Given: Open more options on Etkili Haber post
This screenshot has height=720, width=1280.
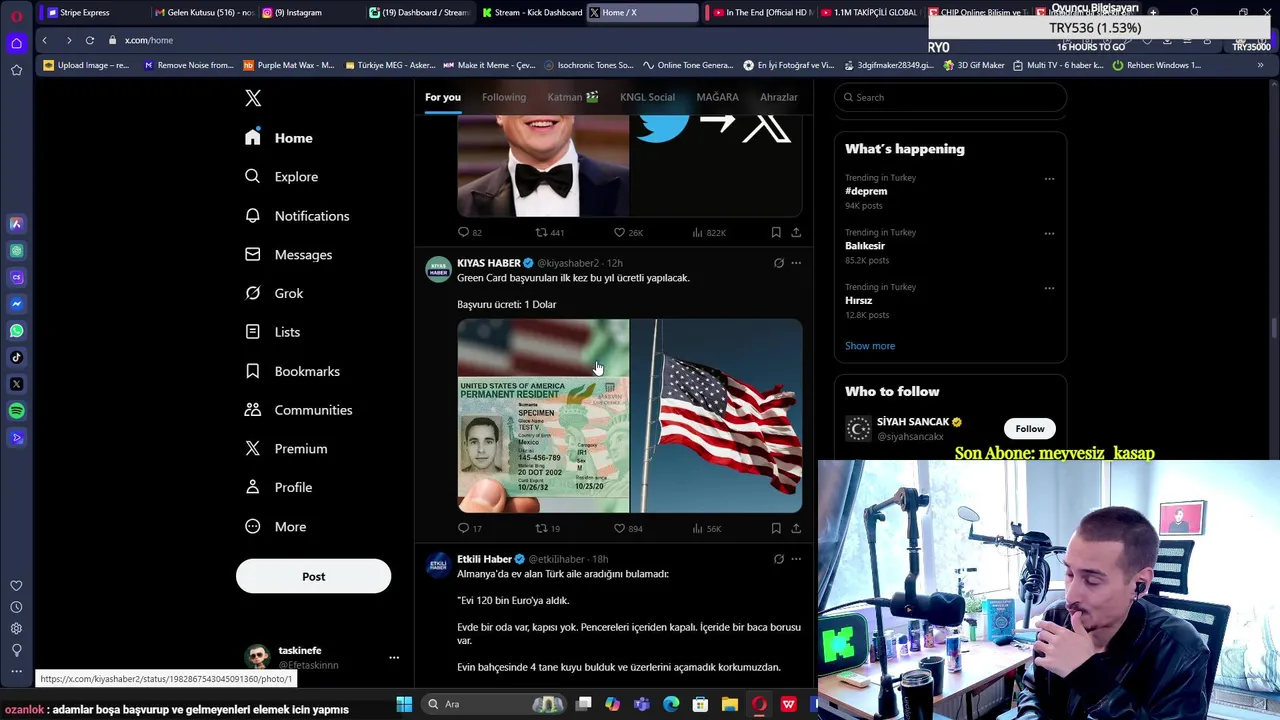Looking at the screenshot, I should point(796,559).
